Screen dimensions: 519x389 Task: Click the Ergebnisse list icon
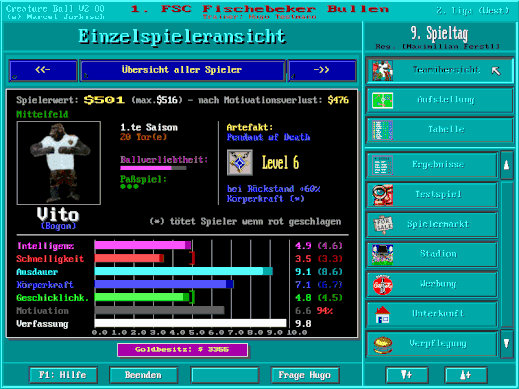(x=382, y=165)
